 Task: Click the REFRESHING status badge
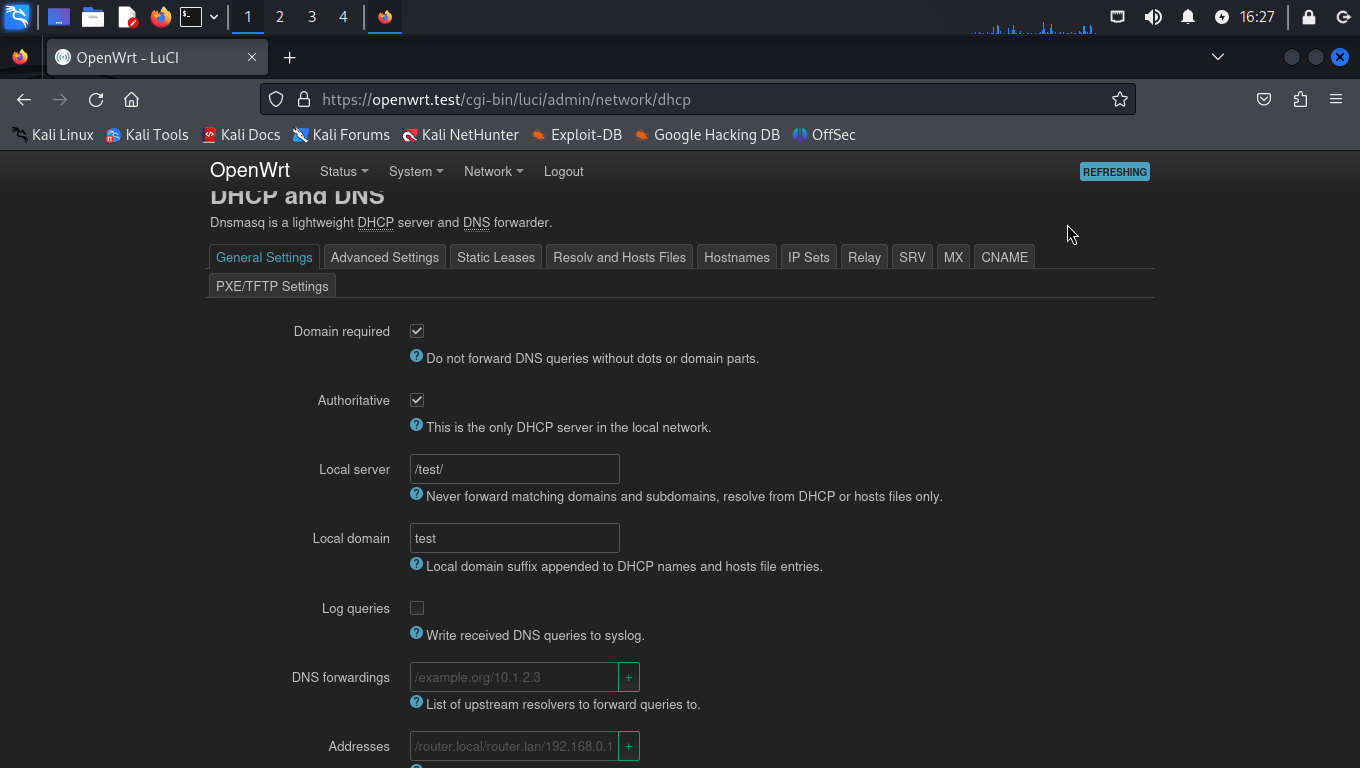click(x=1115, y=172)
